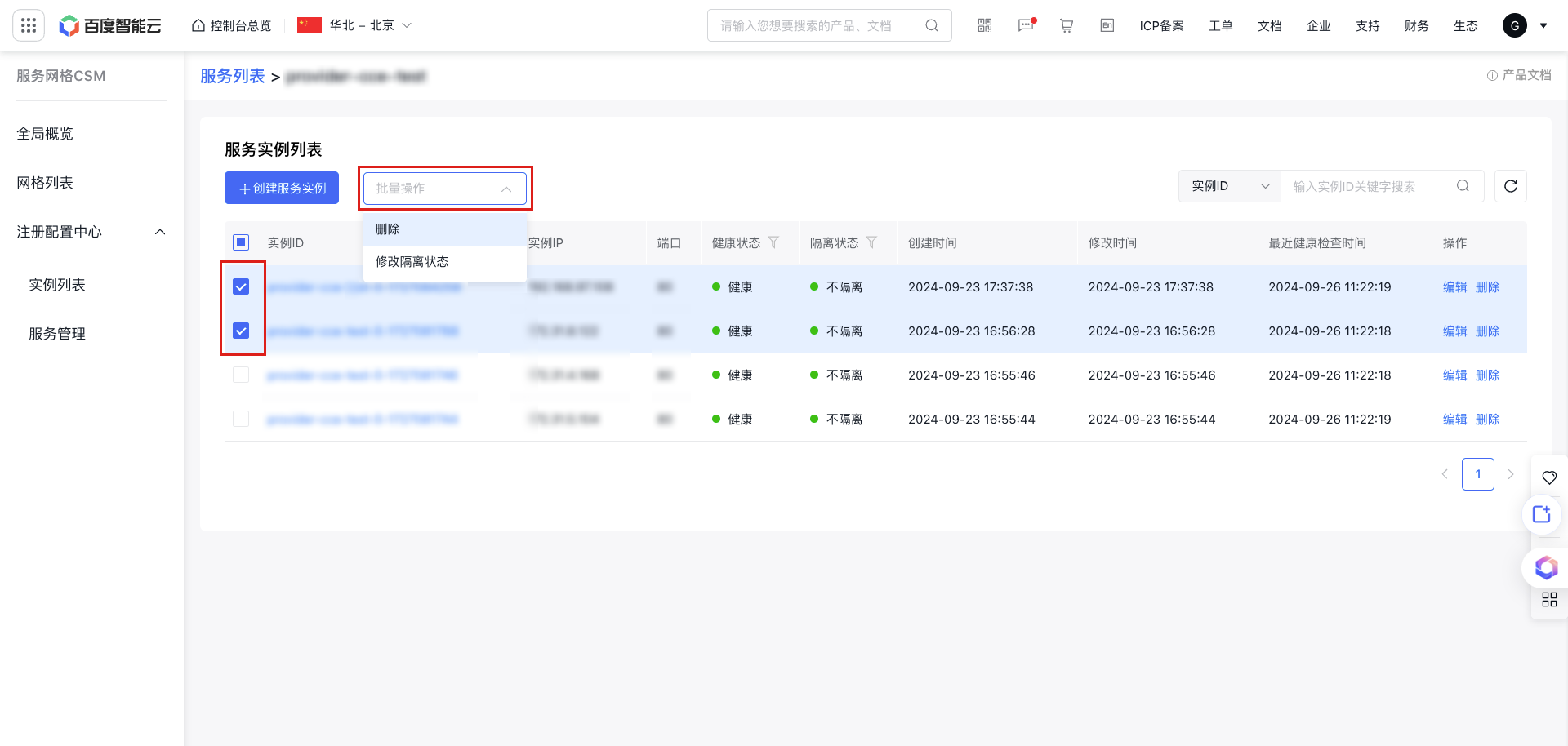The image size is (1568, 746).
Task: Click the Baidu AI Cloud logo
Action: pyautogui.click(x=110, y=25)
